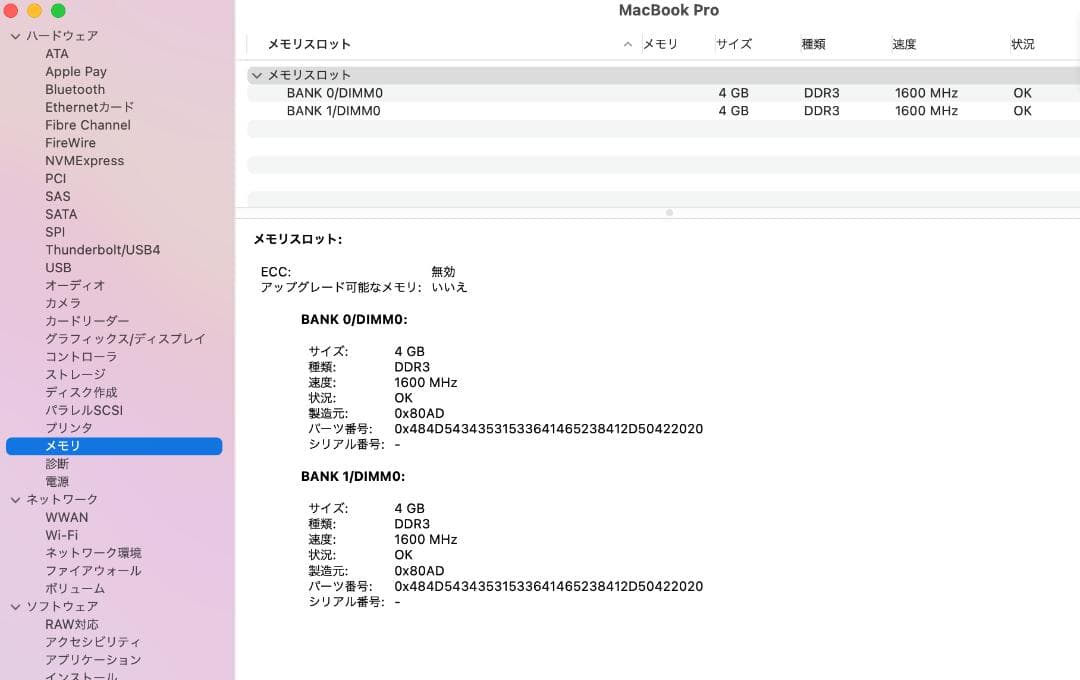Collapse the ハードウェア section in sidebar
1080x680 pixels.
[14, 35]
